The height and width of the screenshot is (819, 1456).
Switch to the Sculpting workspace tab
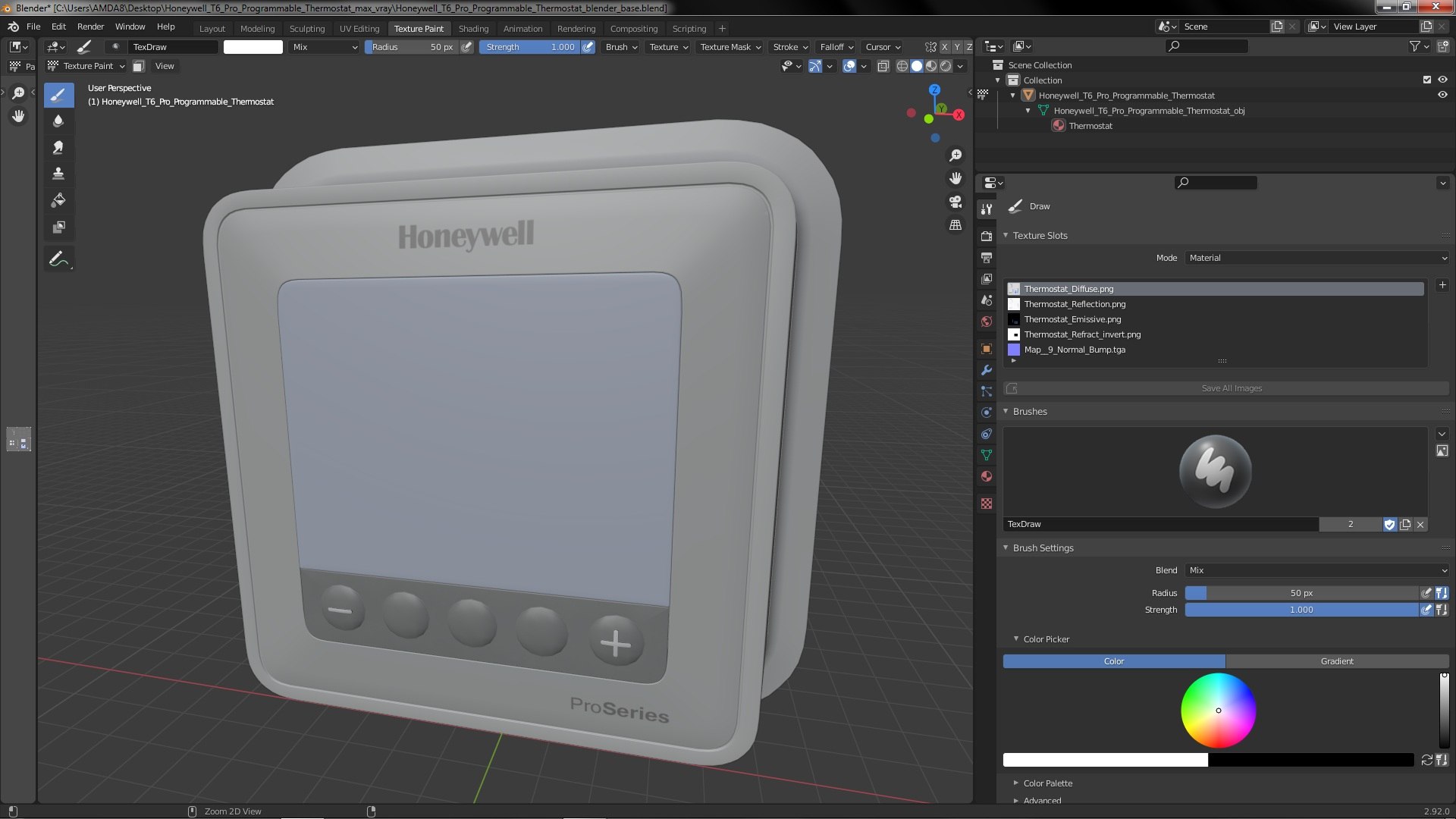(x=306, y=29)
